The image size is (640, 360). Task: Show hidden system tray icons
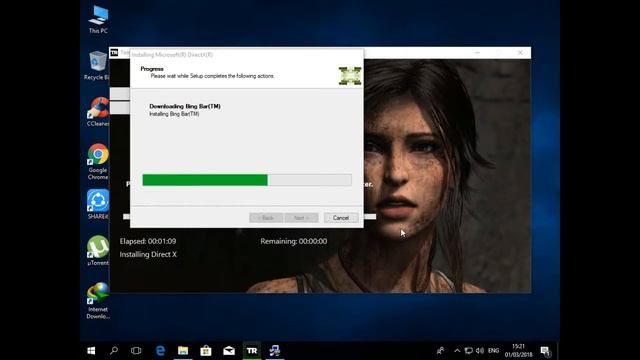click(457, 351)
